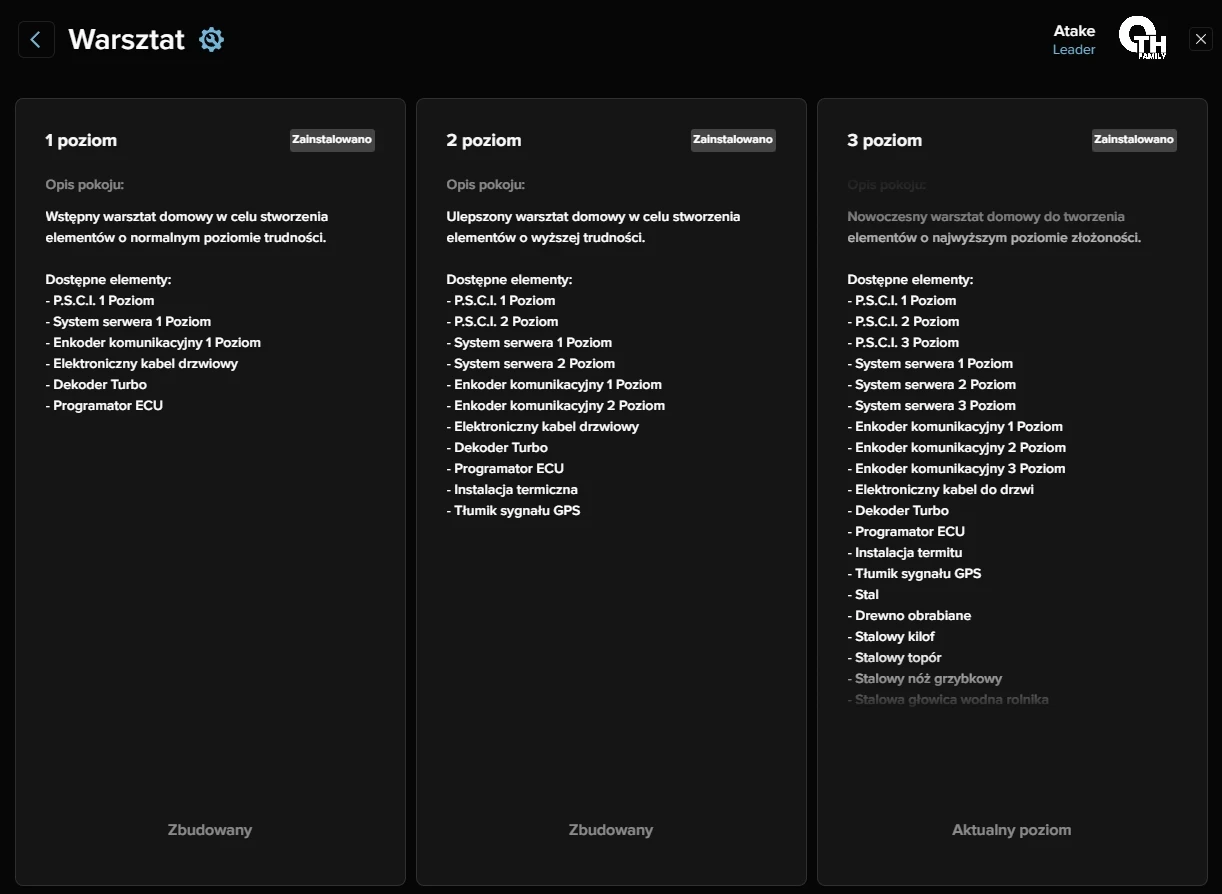1222x894 pixels.
Task: Click Zbudowany under the 1 poziom card
Action: tap(210, 830)
